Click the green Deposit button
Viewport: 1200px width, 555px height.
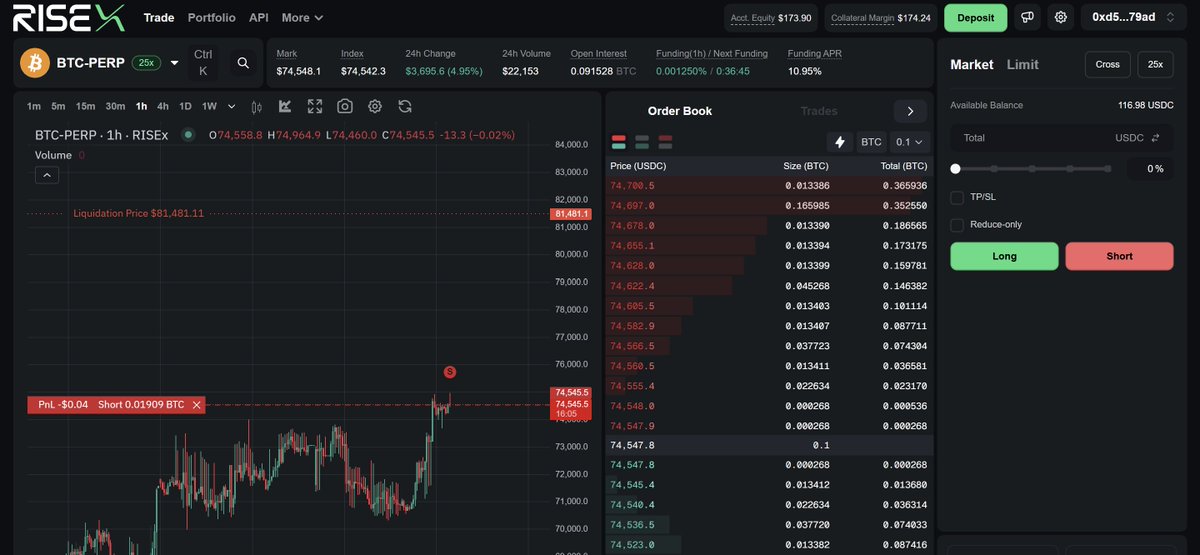[x=975, y=17]
